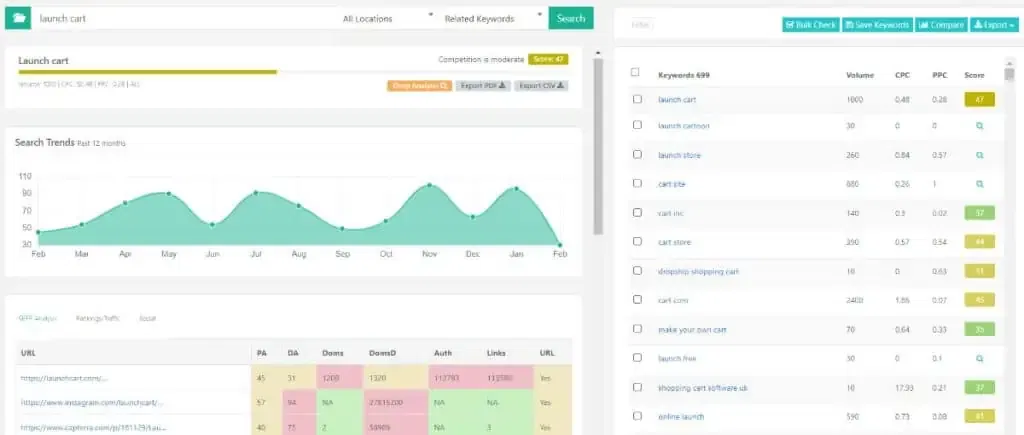Check the box for launch free keyword
This screenshot has height=435, width=1024.
[637, 358]
